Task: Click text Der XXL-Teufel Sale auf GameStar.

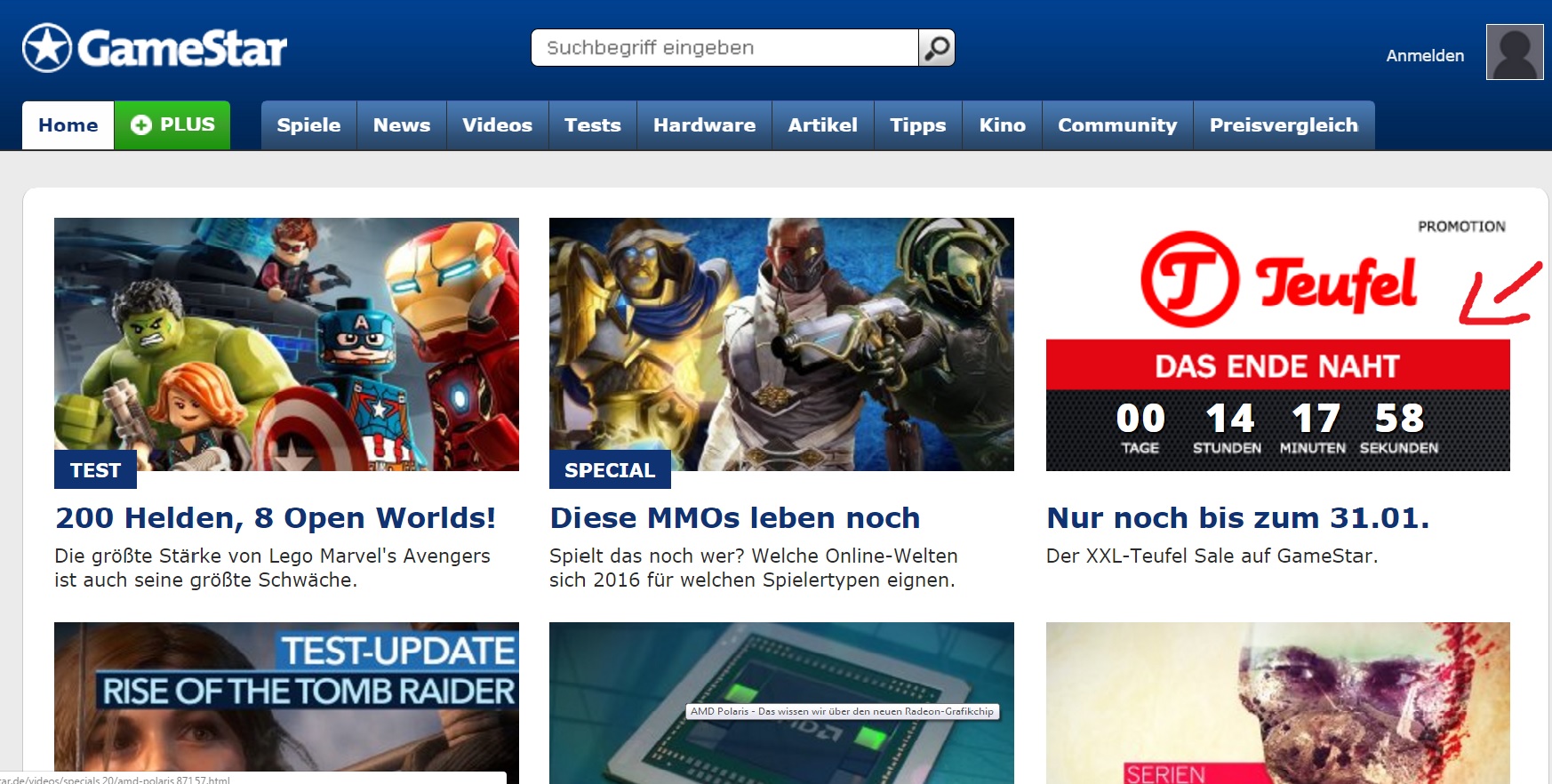Action: pyautogui.click(x=1212, y=556)
